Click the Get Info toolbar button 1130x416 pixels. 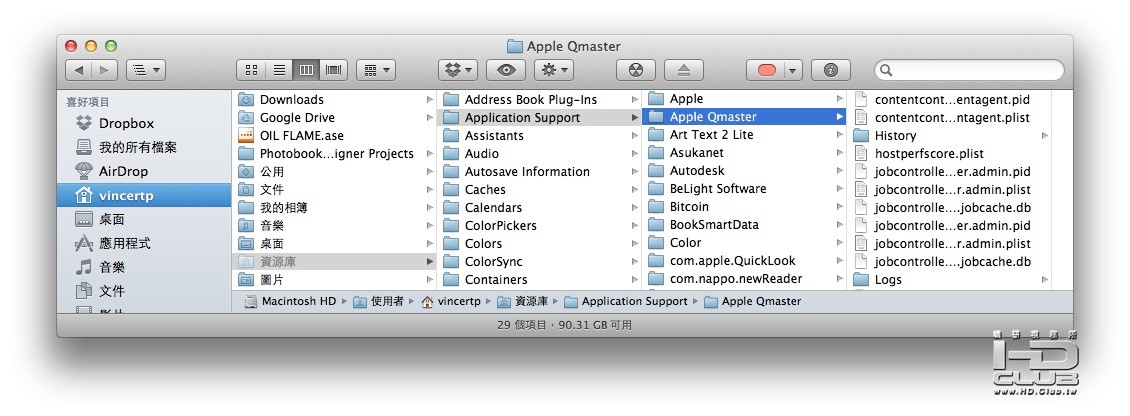[831, 70]
